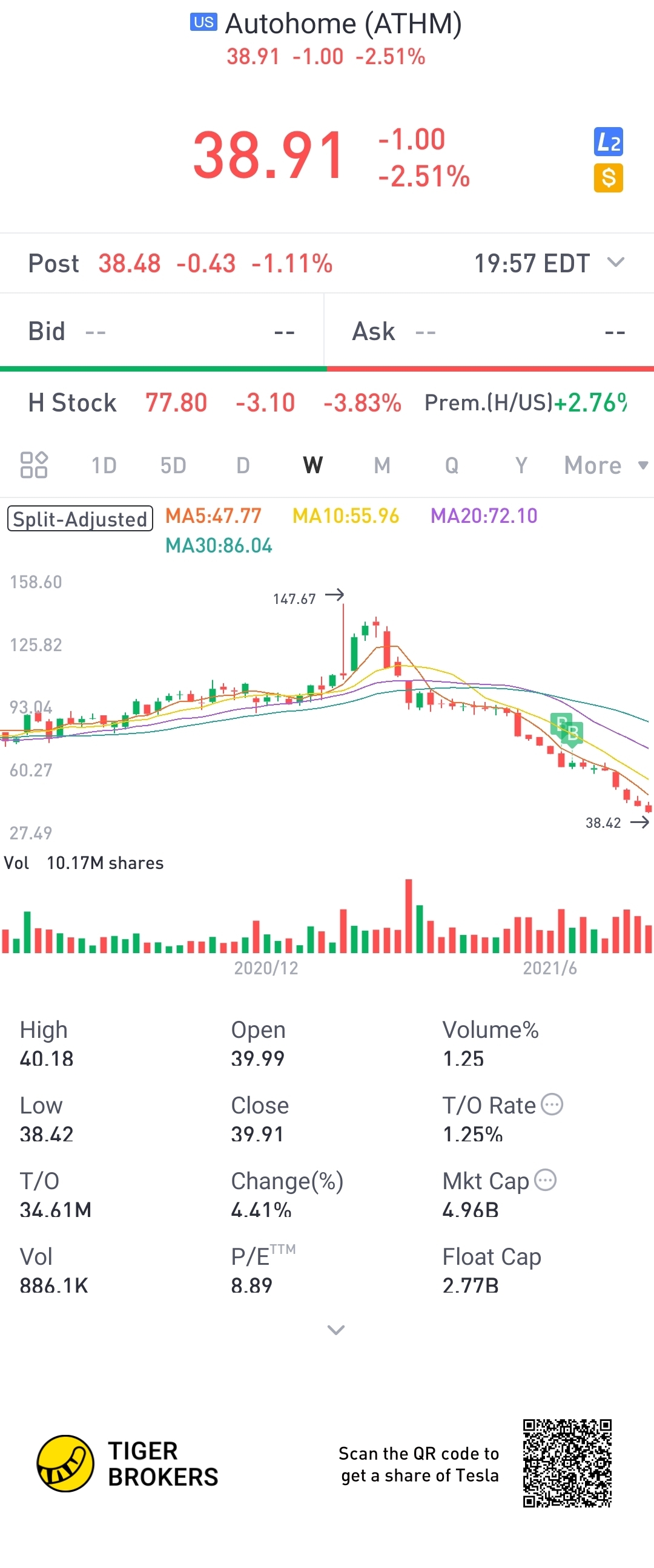The width and height of the screenshot is (654, 1568).
Task: Tap the US market flag badge
Action: 203,22
